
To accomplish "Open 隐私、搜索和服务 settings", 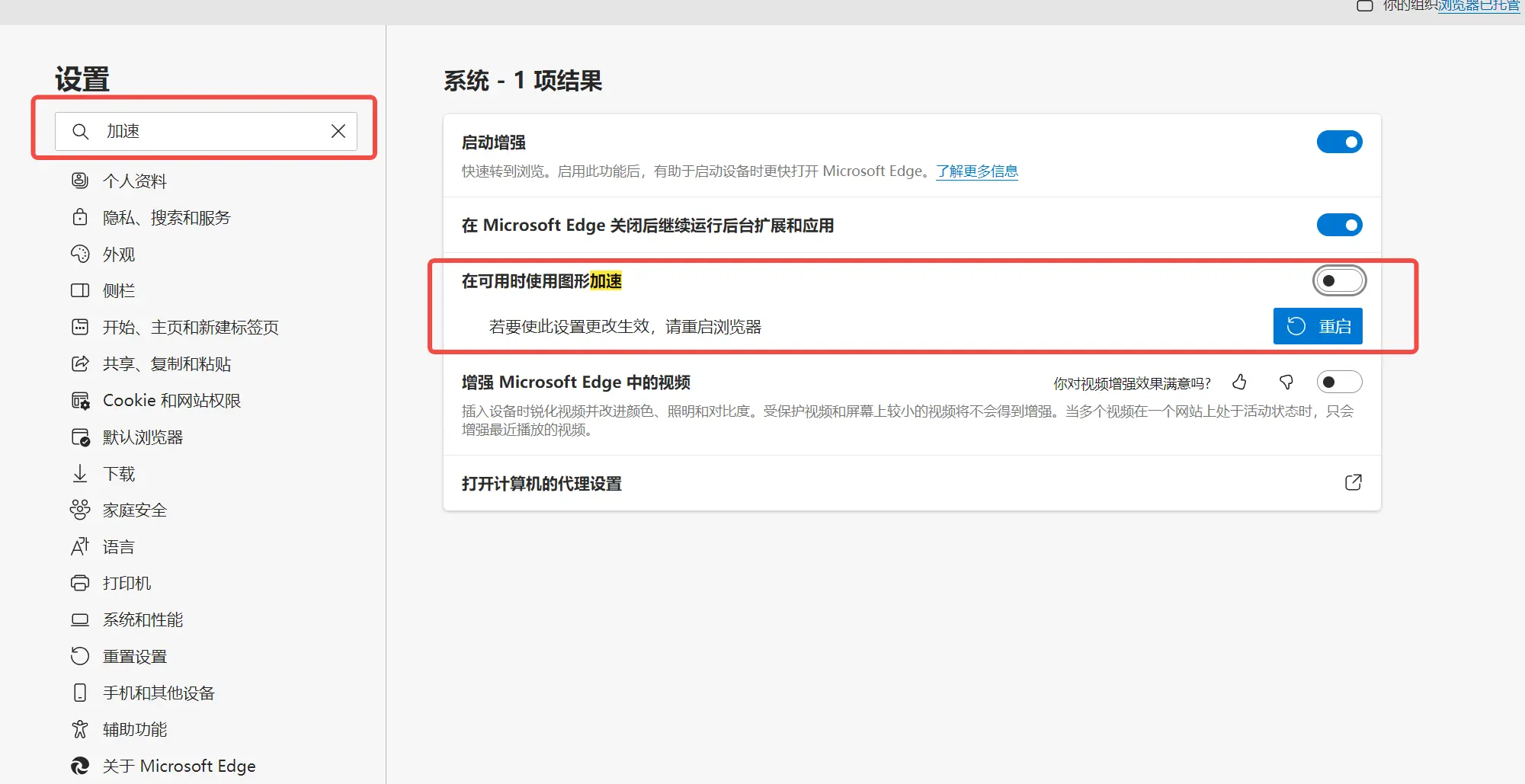I will click(x=167, y=218).
